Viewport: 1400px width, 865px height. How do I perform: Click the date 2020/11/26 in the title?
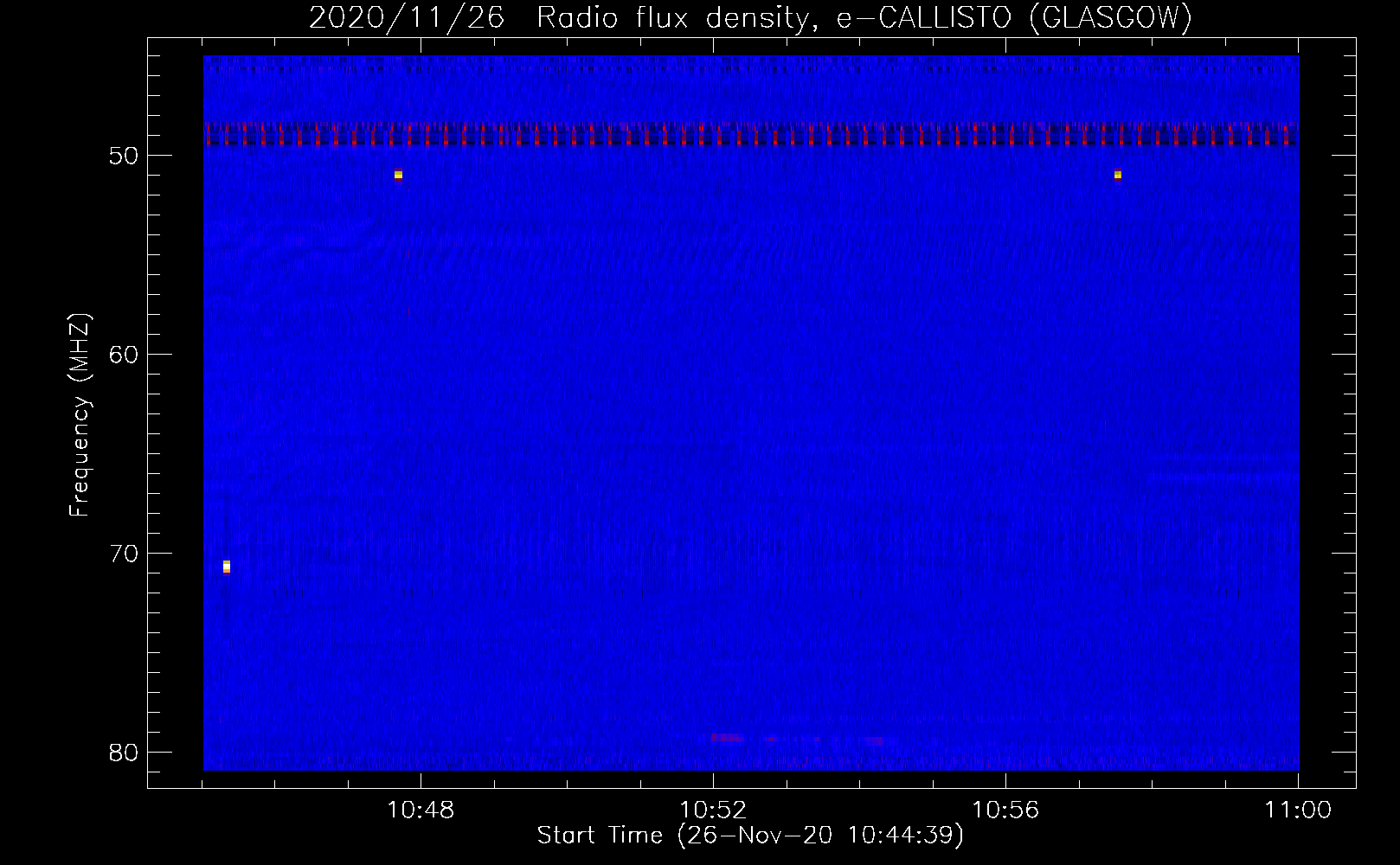(407, 18)
